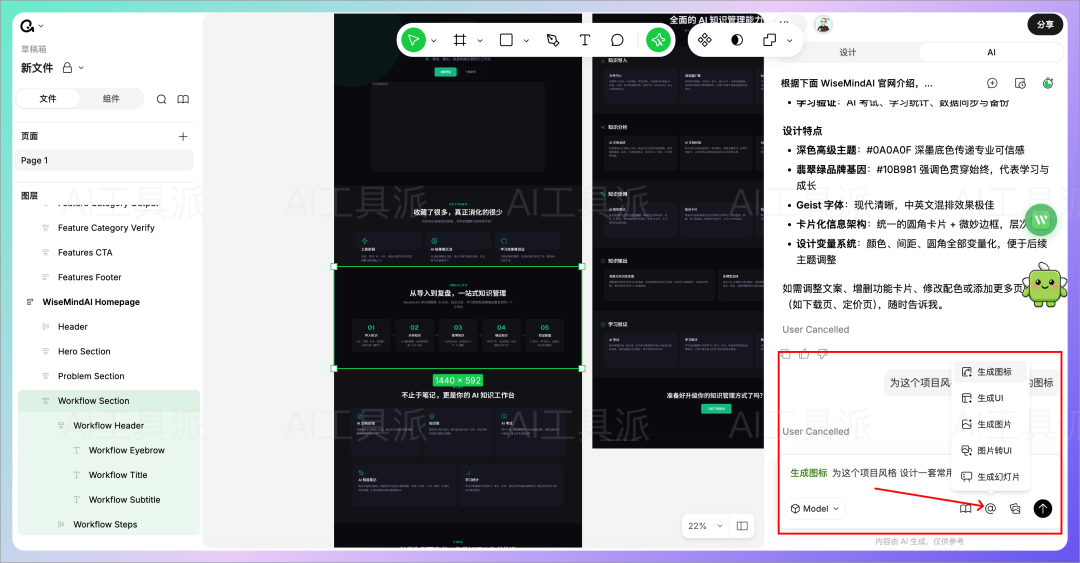Expand the chevron beside the app logo
Viewport: 1080px width, 563px height.
pyautogui.click(x=41, y=26)
